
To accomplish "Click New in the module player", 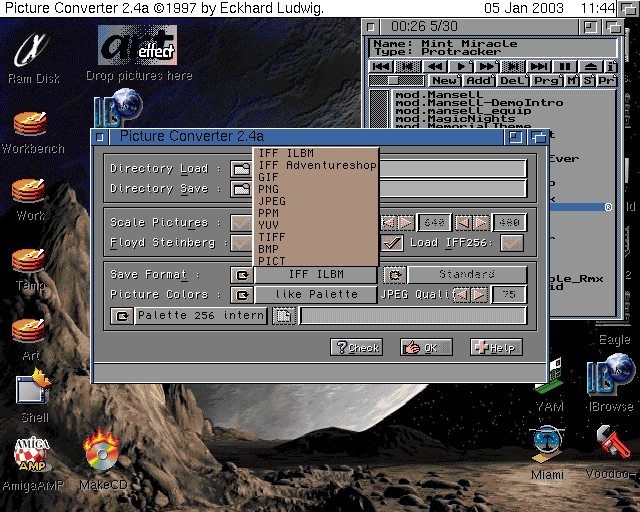I will click(444, 81).
